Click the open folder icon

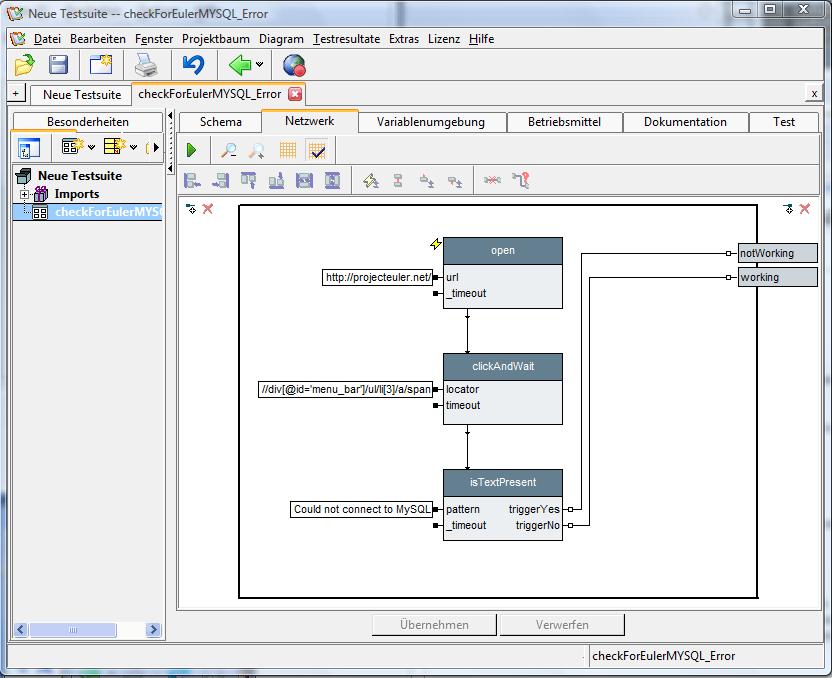[x=25, y=65]
